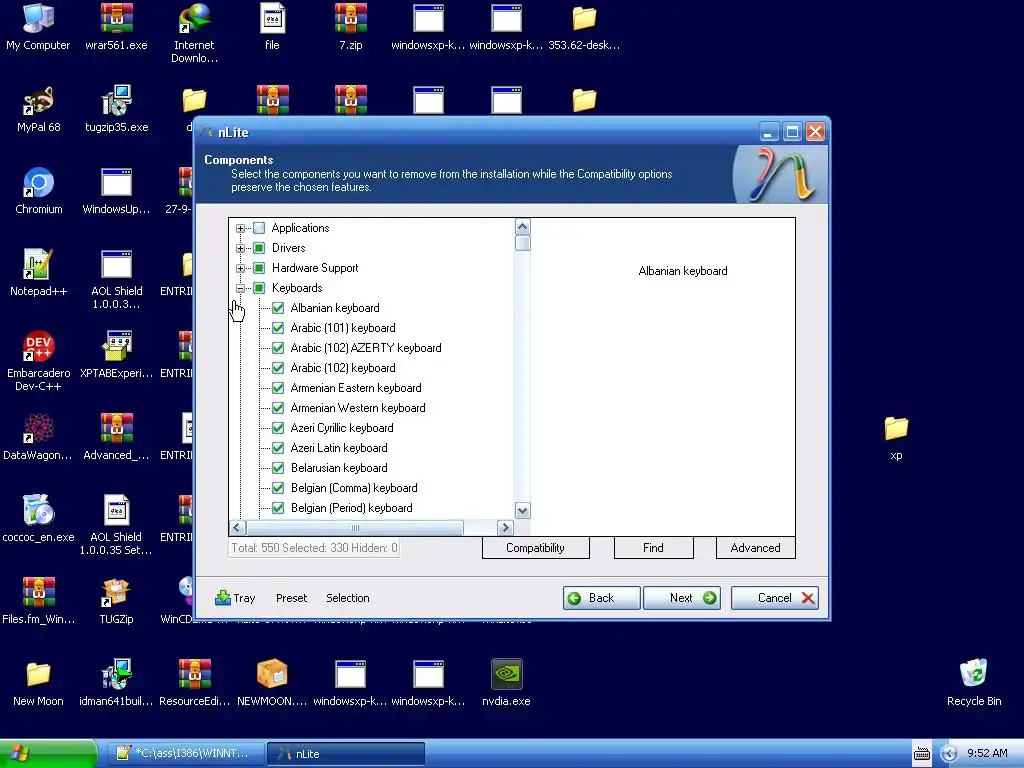Uncheck Albanian keyboard checkbox
This screenshot has width=1024, height=768.
pyautogui.click(x=278, y=308)
